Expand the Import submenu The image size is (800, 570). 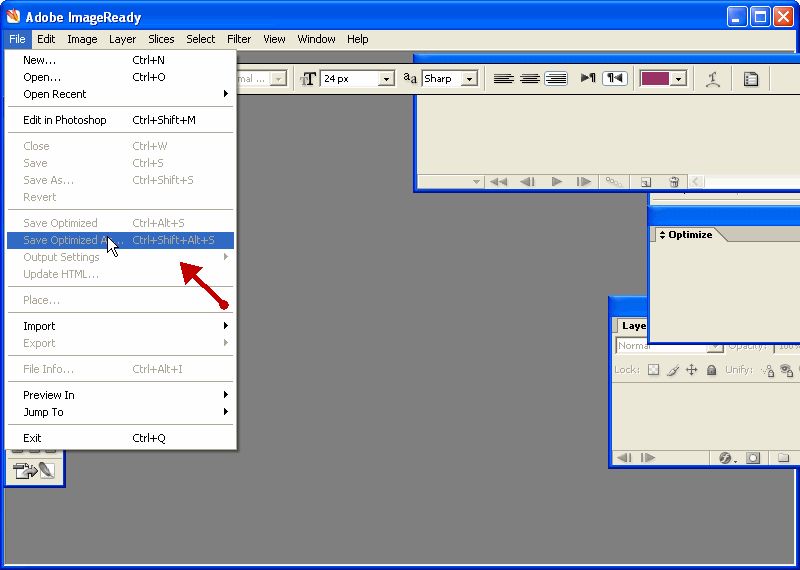121,326
